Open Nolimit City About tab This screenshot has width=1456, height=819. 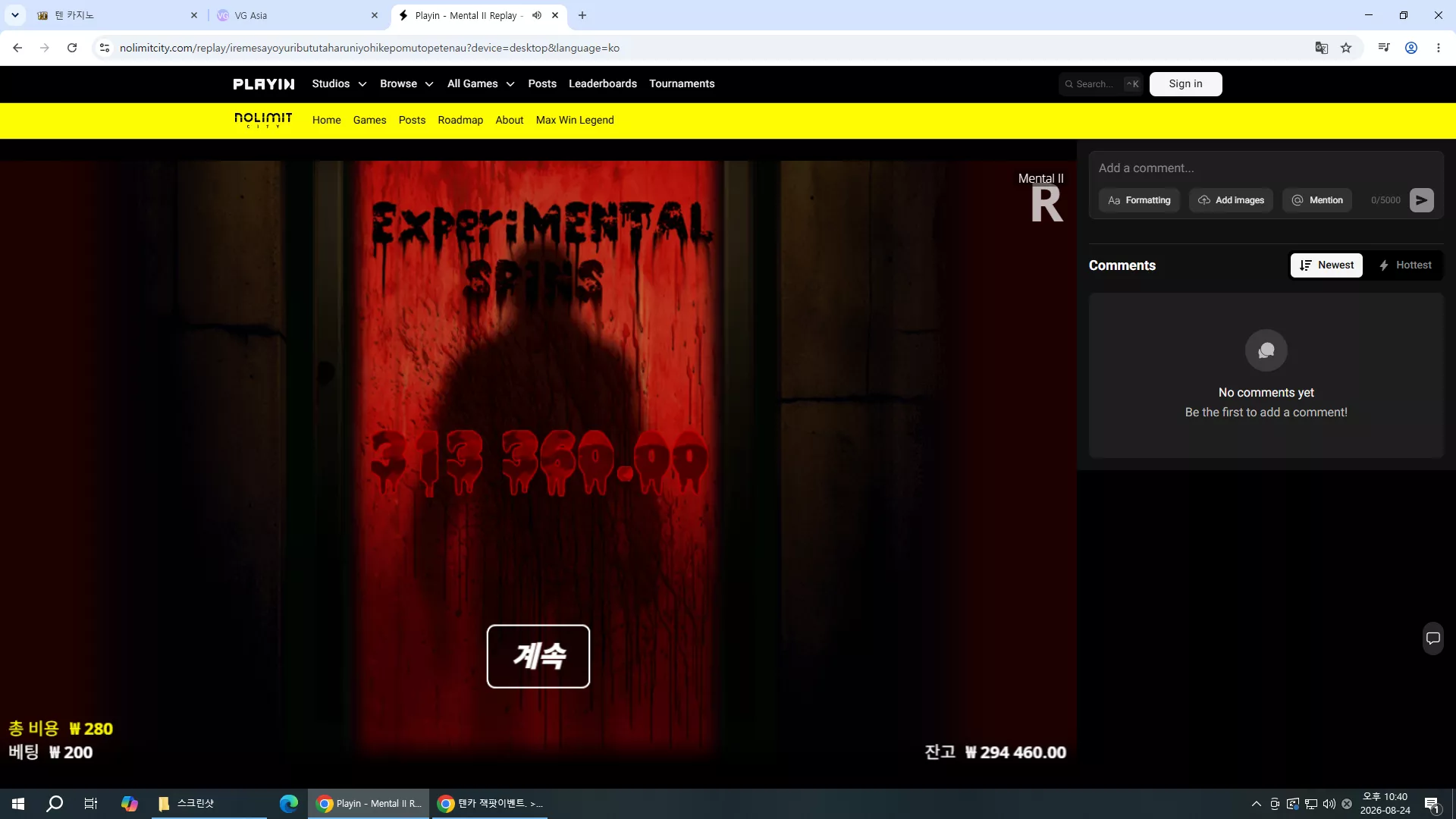point(510,121)
